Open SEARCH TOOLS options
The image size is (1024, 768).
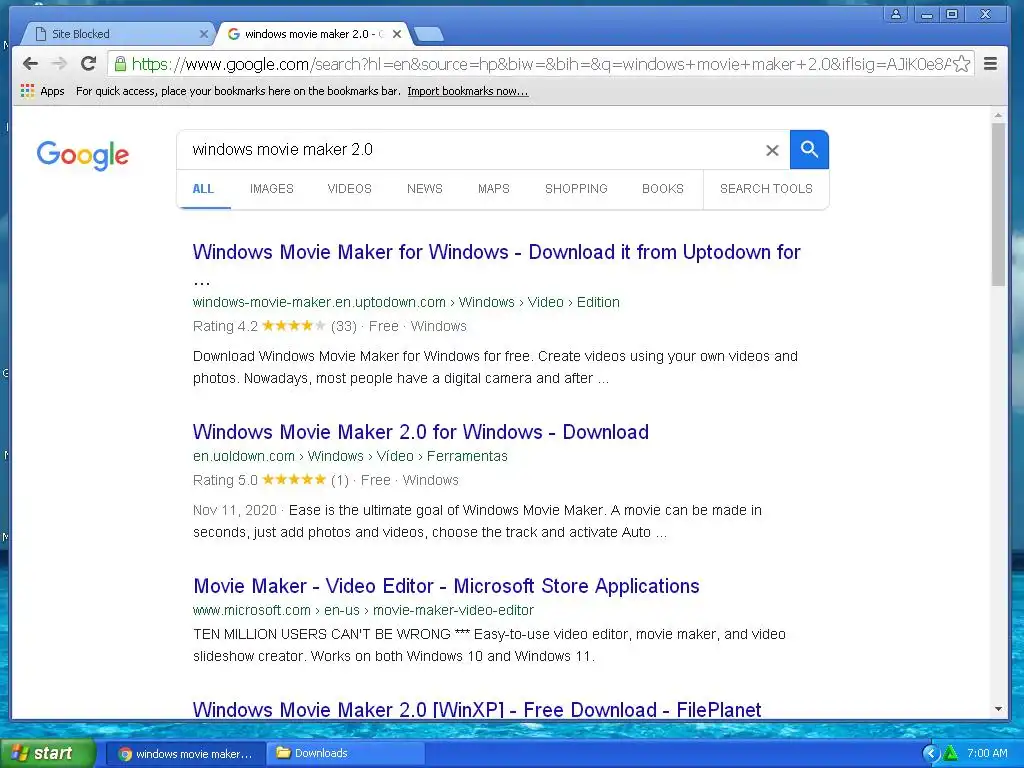click(766, 189)
